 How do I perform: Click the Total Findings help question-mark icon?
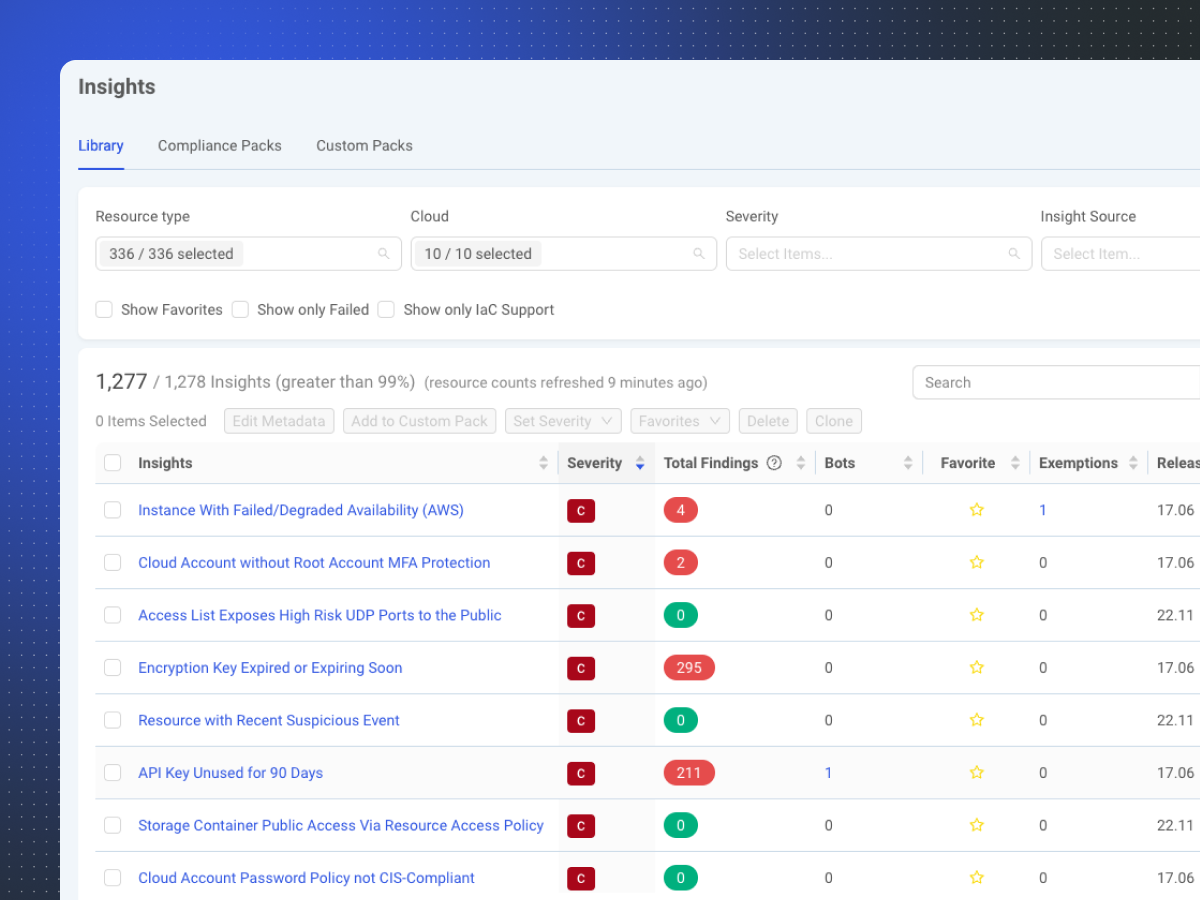click(x=774, y=463)
